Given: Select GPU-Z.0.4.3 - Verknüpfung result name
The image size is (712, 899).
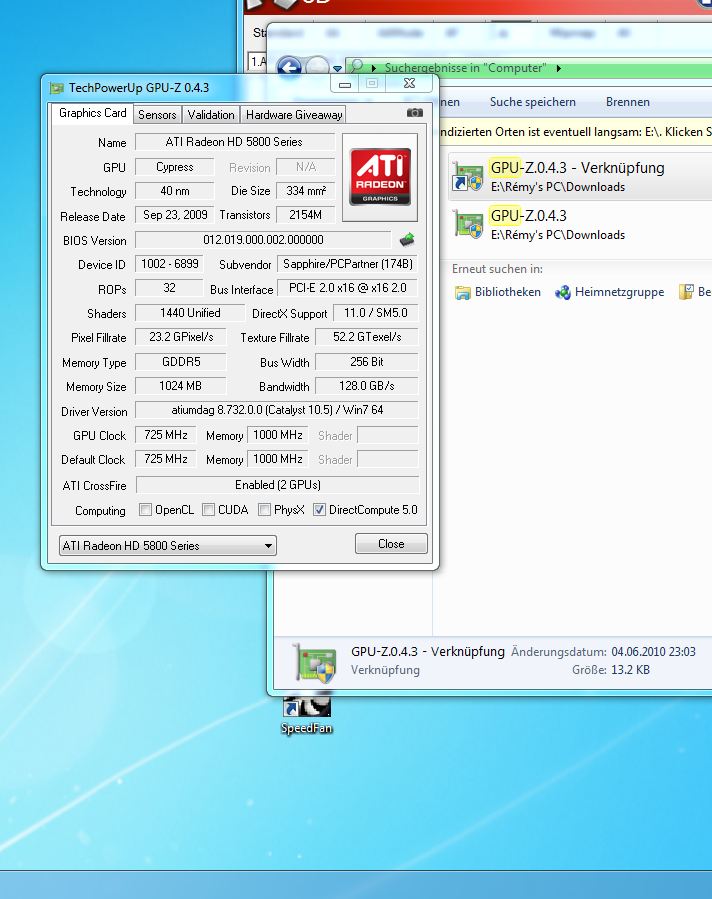Looking at the screenshot, I should pyautogui.click(x=577, y=168).
